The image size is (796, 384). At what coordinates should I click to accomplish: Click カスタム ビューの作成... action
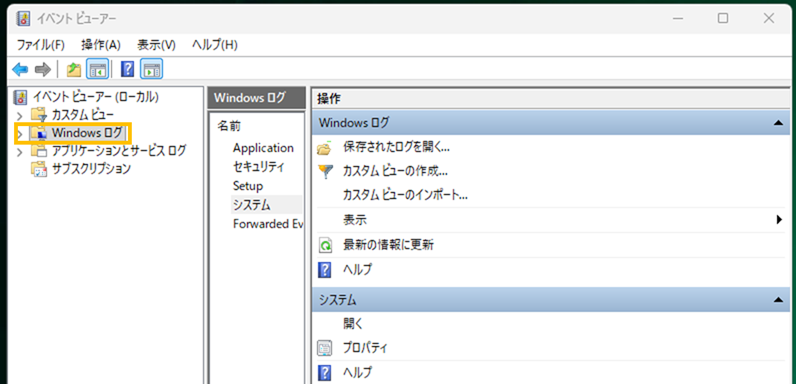tap(395, 171)
